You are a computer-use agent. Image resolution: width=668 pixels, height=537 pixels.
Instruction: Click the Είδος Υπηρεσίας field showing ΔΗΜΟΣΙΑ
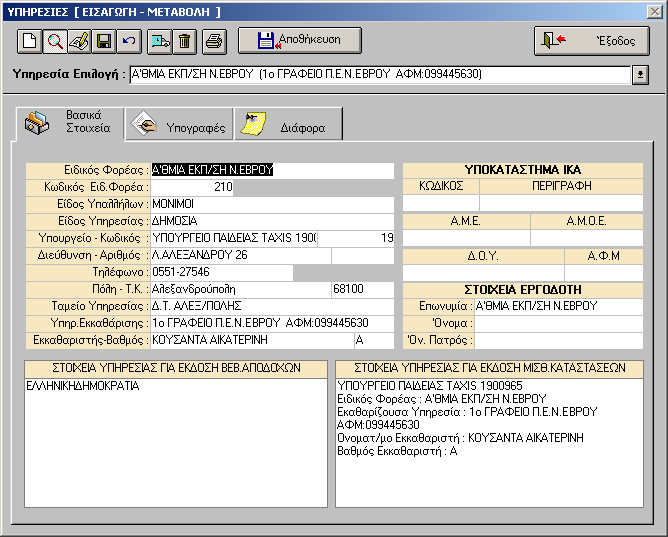pos(272,221)
